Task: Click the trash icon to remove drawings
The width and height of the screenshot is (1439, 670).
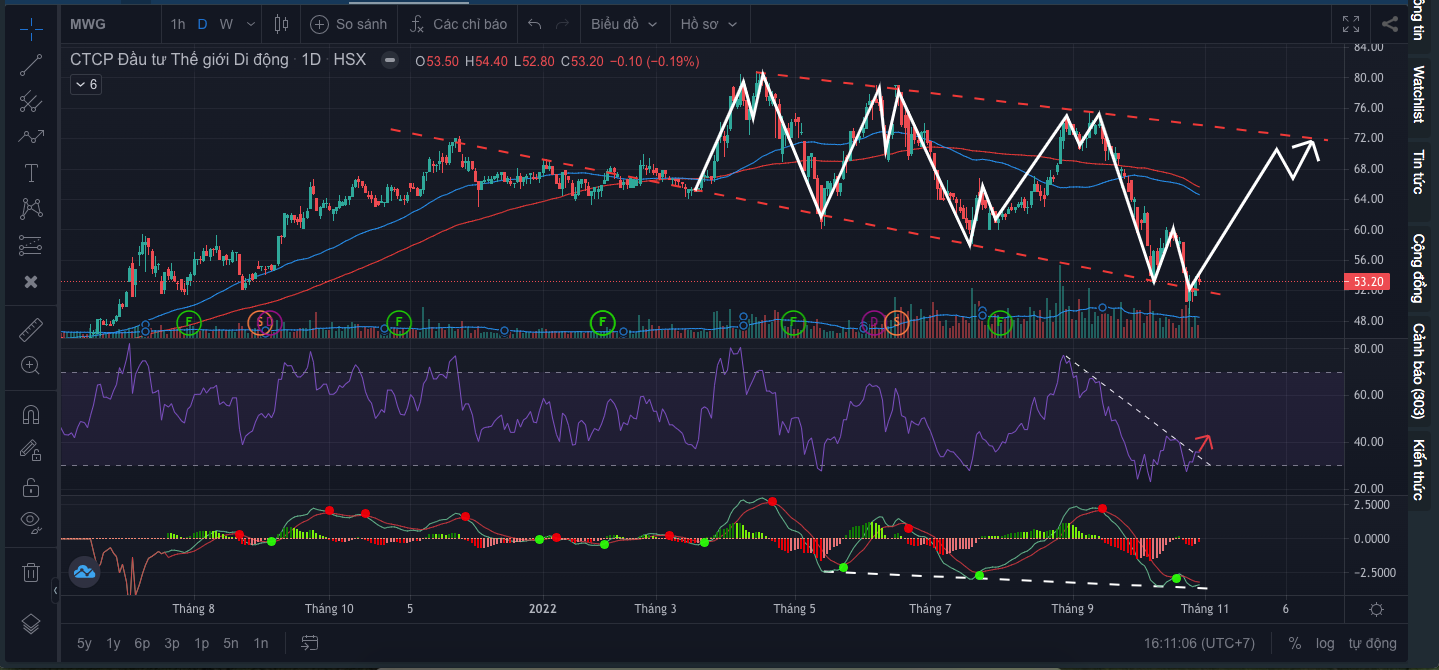Action: pyautogui.click(x=31, y=572)
